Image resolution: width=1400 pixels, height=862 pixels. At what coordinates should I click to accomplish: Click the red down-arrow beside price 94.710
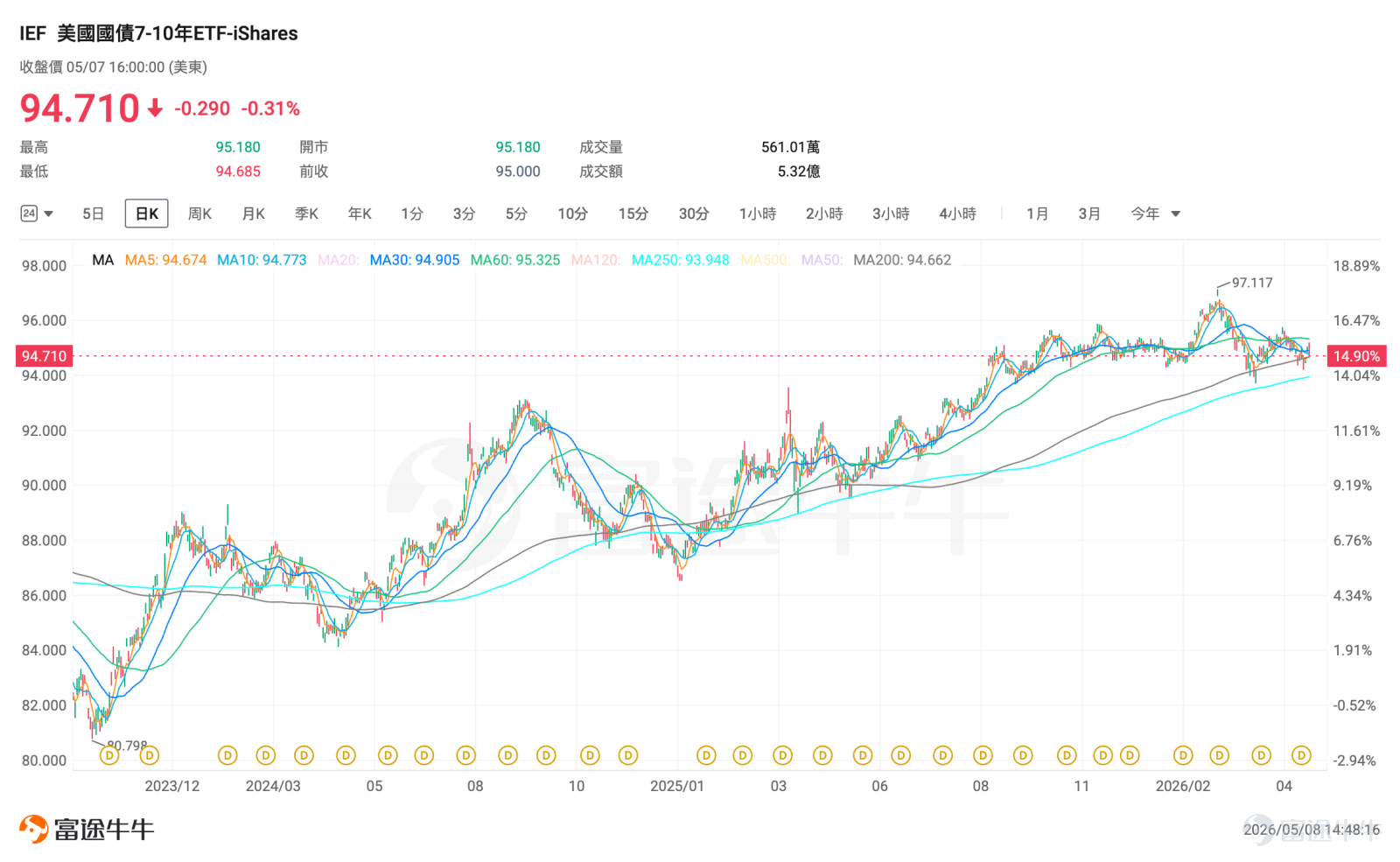pos(155,109)
